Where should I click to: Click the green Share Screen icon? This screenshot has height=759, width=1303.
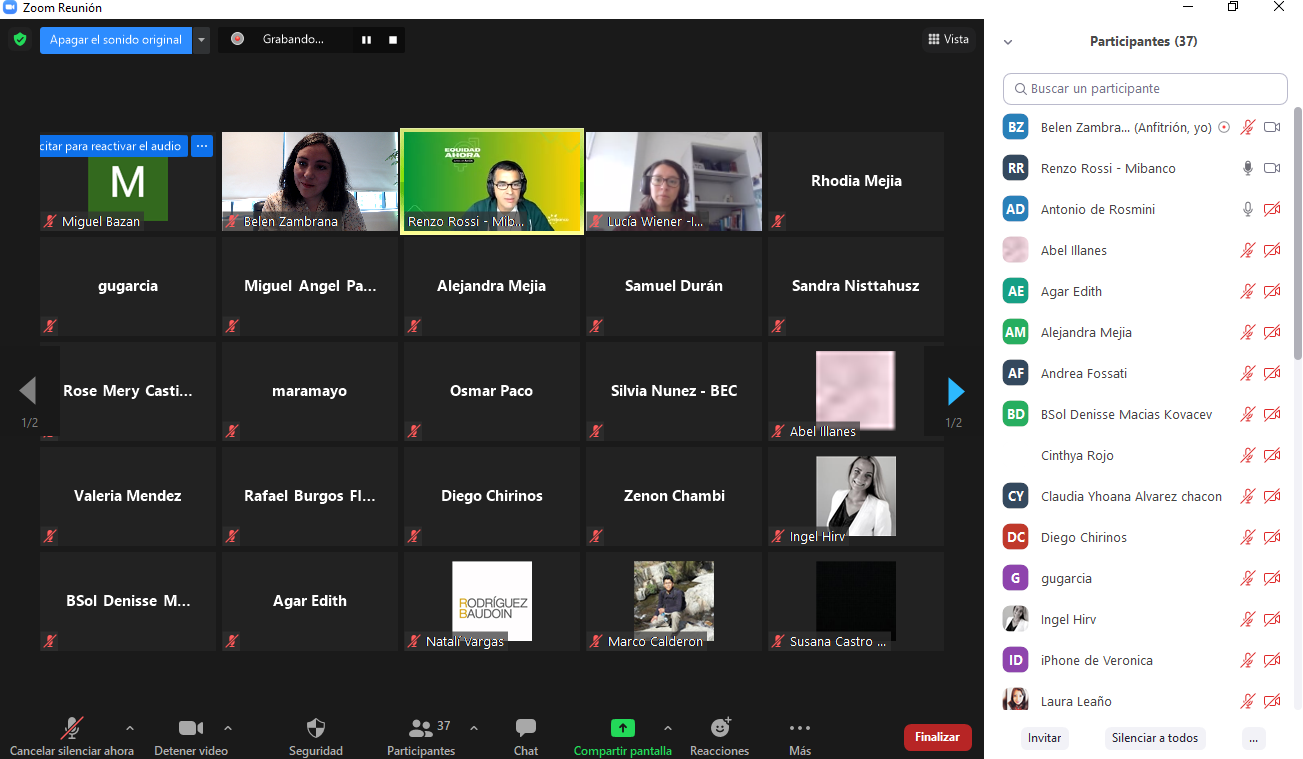point(622,728)
